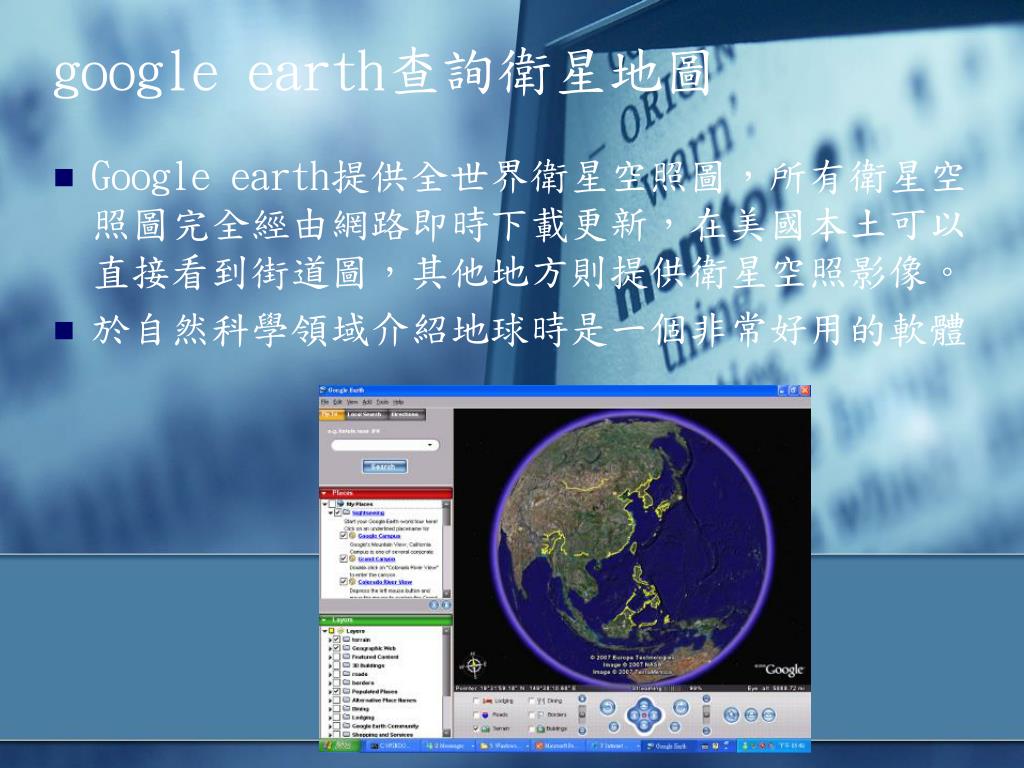Click the reset tilt button
1024x768 pixels.
pyautogui.click(x=675, y=726)
